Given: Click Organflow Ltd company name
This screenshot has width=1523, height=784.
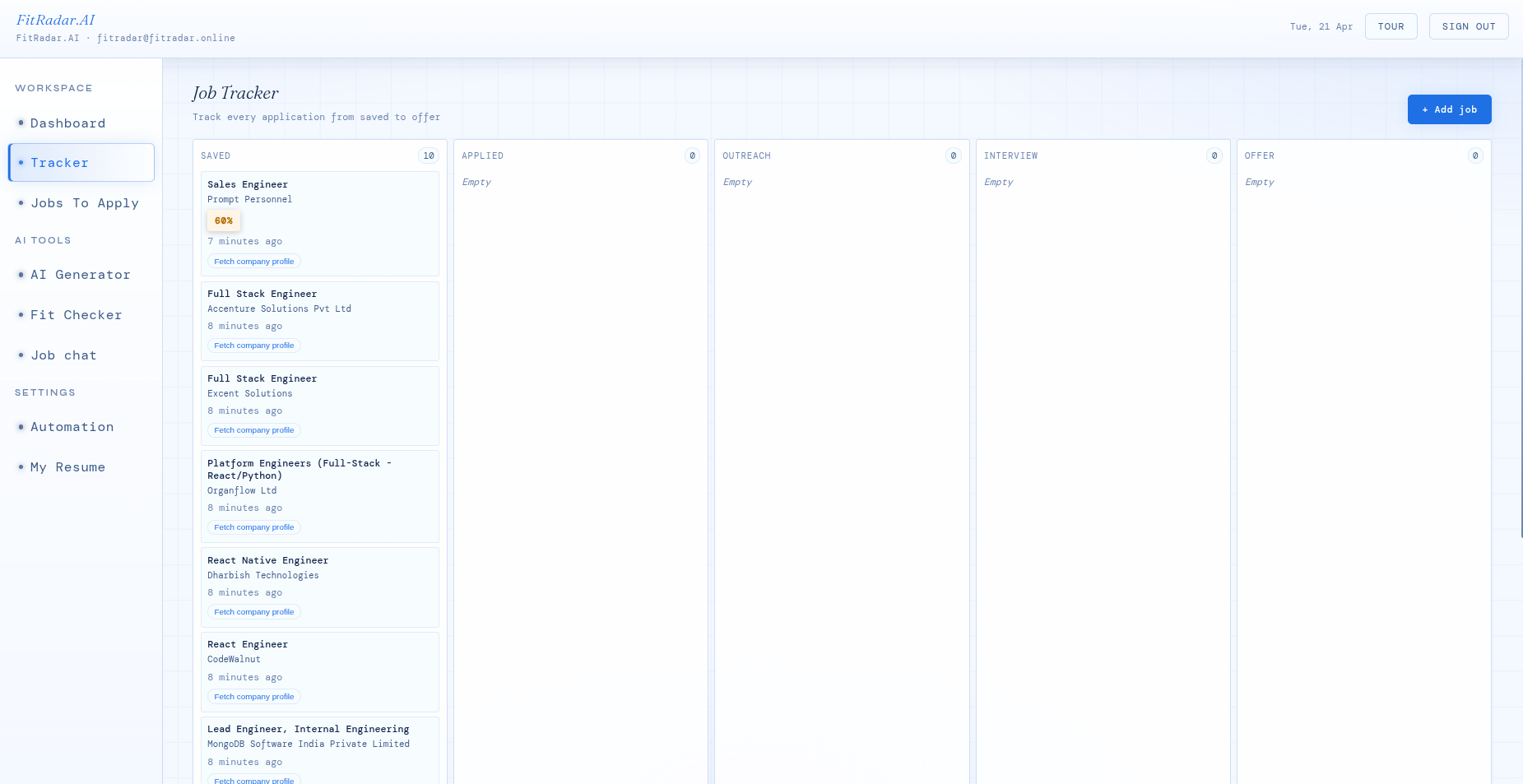Looking at the screenshot, I should [x=242, y=490].
